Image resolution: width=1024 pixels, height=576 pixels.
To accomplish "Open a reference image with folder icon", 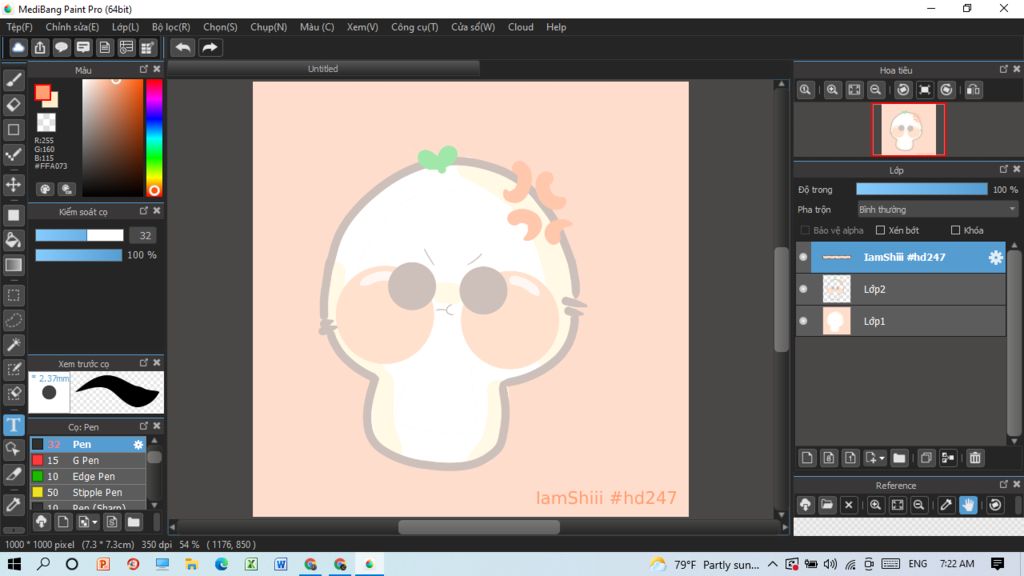I will (x=827, y=505).
